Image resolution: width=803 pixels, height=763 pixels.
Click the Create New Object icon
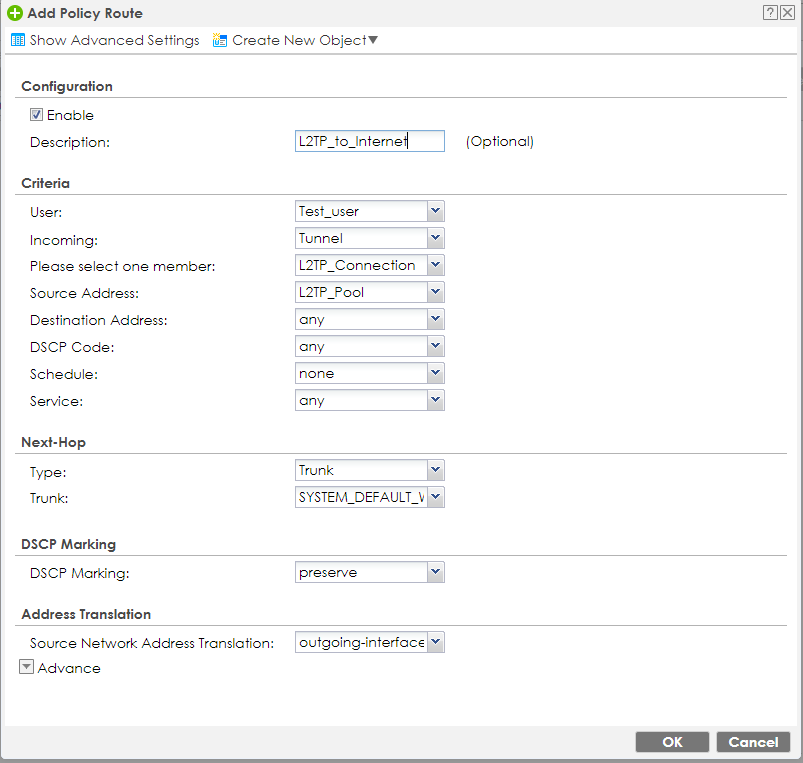pyautogui.click(x=220, y=41)
